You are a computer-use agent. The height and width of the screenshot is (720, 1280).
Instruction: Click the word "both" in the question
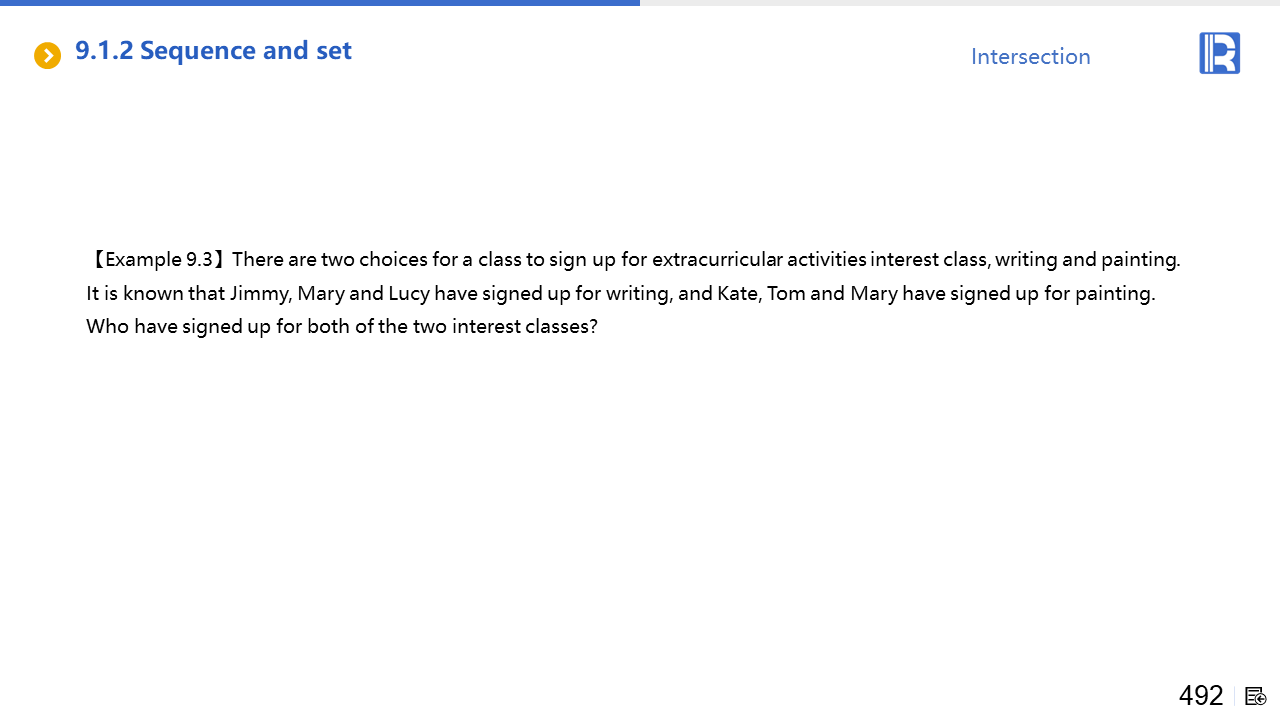point(327,327)
